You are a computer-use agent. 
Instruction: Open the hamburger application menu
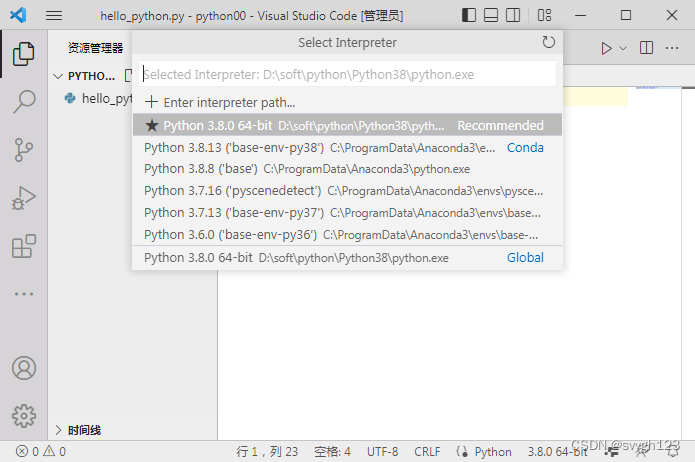coord(54,16)
